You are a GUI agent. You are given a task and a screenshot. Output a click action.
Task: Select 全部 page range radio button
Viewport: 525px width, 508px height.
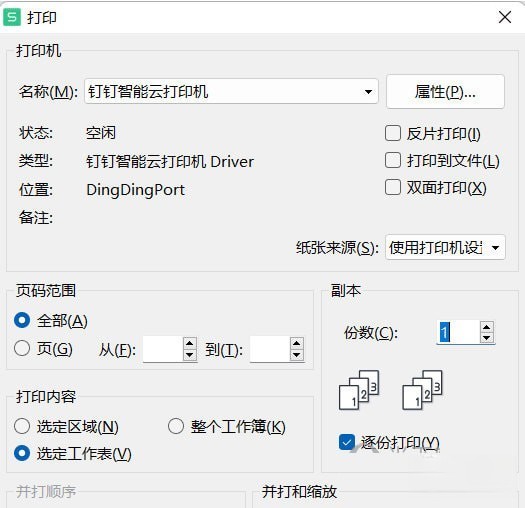coord(22,320)
